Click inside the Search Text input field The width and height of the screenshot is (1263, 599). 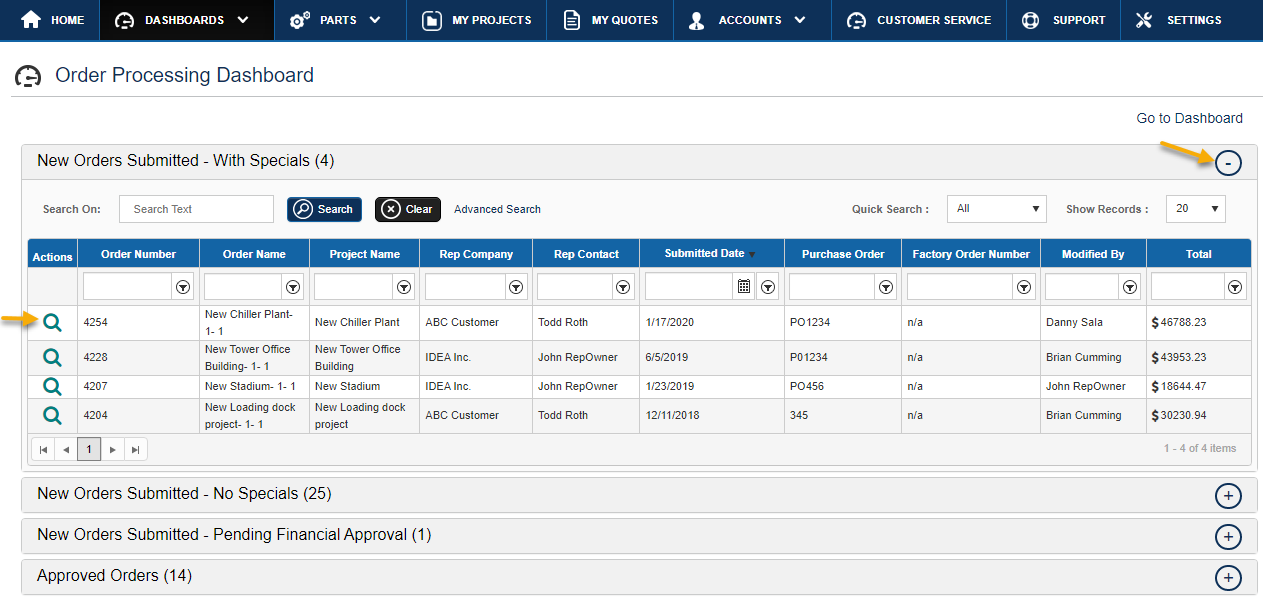tap(196, 209)
